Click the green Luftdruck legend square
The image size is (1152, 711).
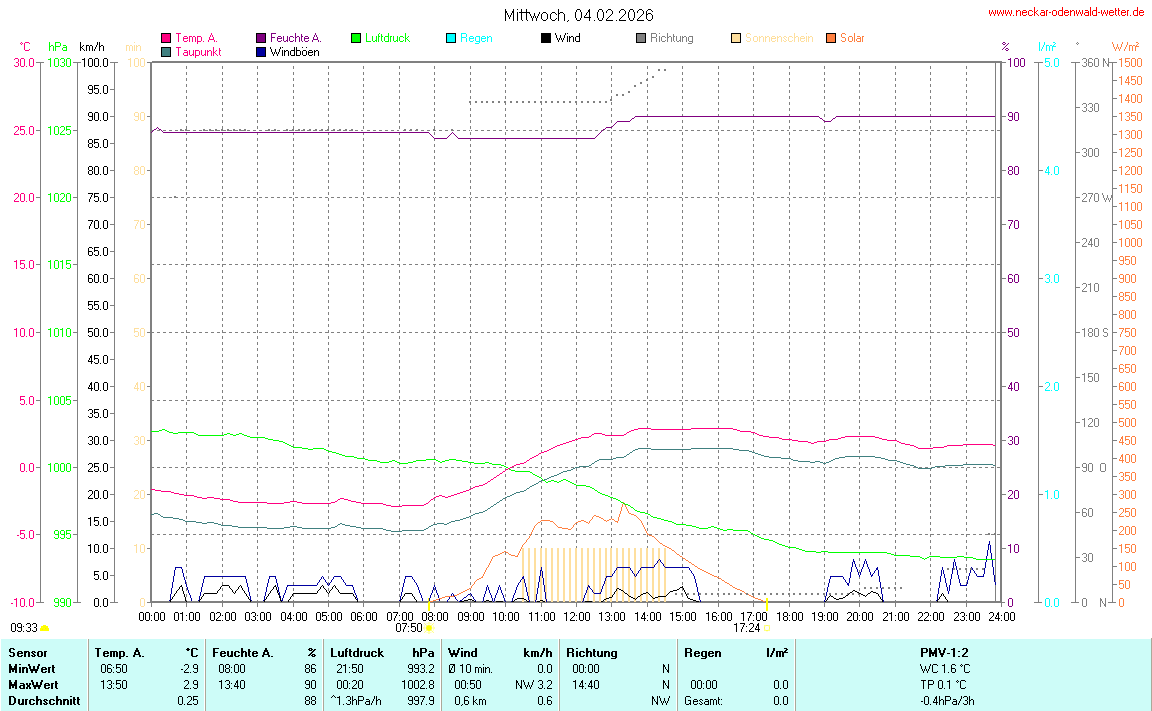click(355, 38)
